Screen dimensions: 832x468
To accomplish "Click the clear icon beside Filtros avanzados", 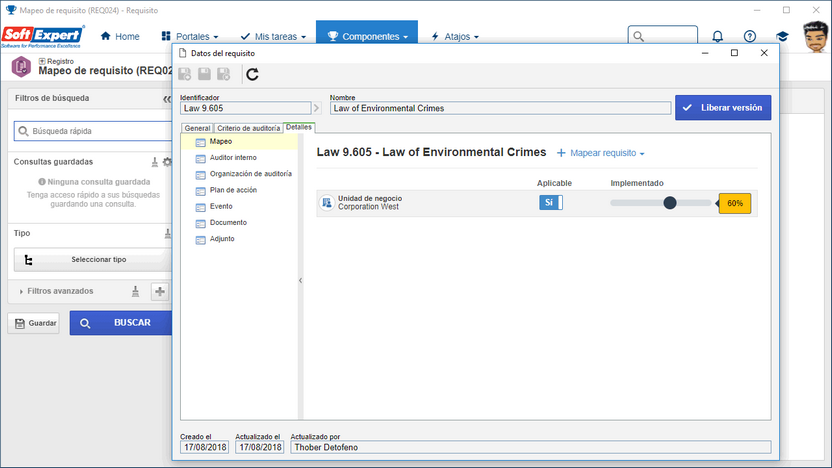I will 135,291.
